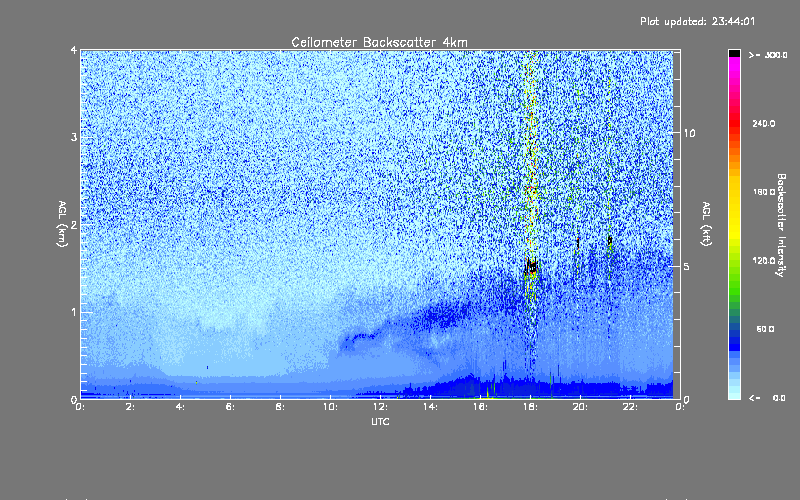Image resolution: width=800 pixels, height=500 pixels.
Task: Click the 1 km tick label on the left axis
Action: [x=74, y=312]
